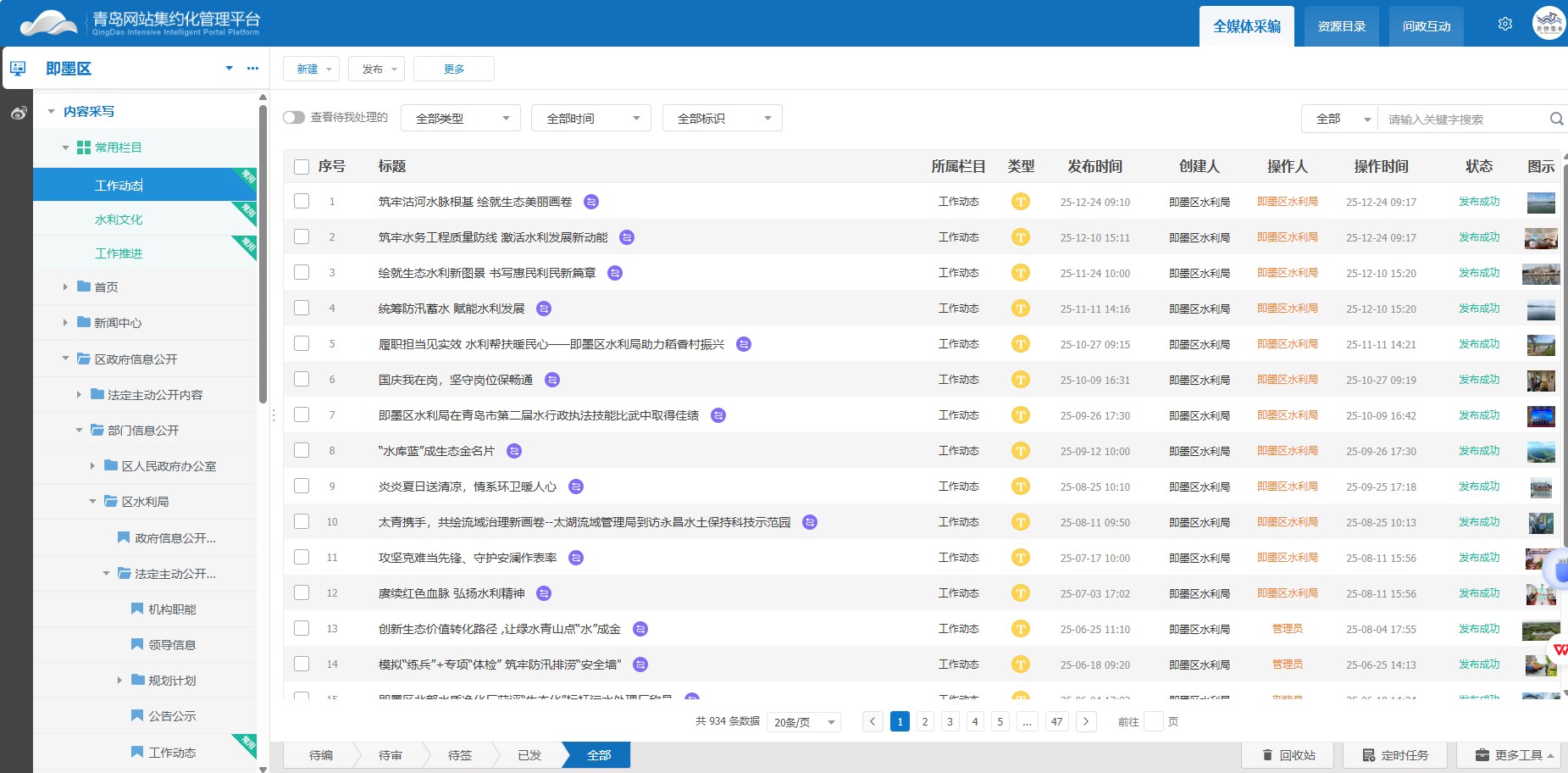Image resolution: width=1568 pixels, height=773 pixels.
Task: Go to page 2
Action: coord(925,721)
